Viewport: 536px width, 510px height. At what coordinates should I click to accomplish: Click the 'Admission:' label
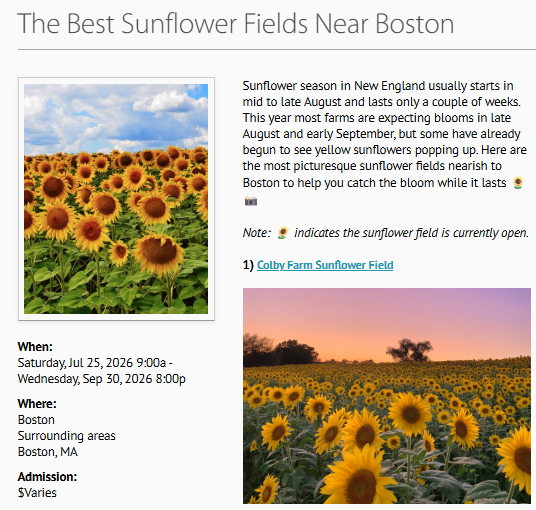48,477
